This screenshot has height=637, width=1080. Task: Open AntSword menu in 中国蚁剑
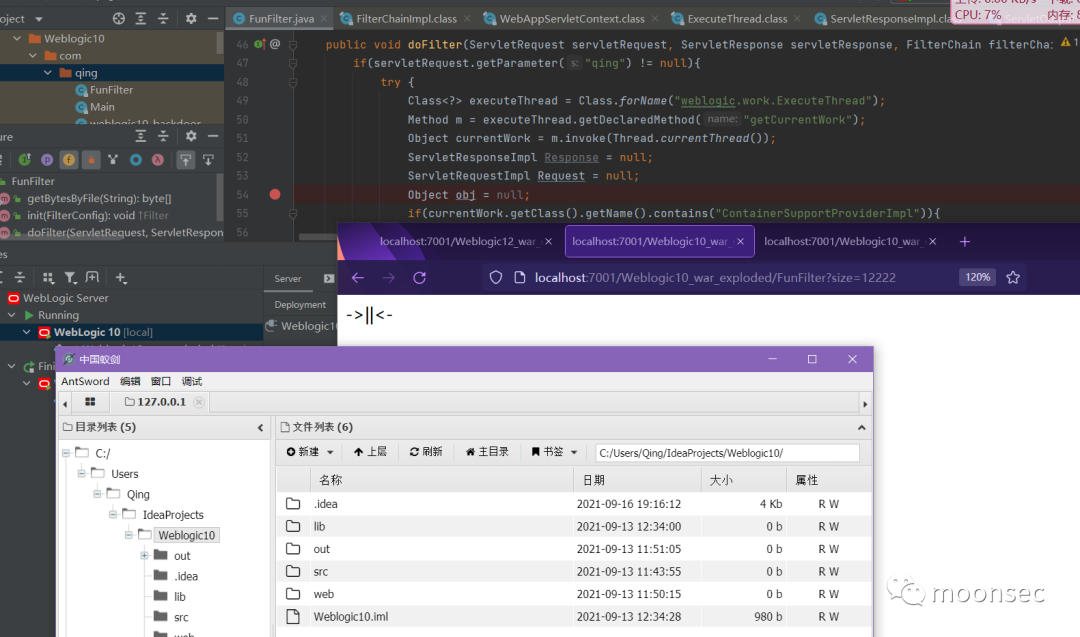tap(85, 382)
